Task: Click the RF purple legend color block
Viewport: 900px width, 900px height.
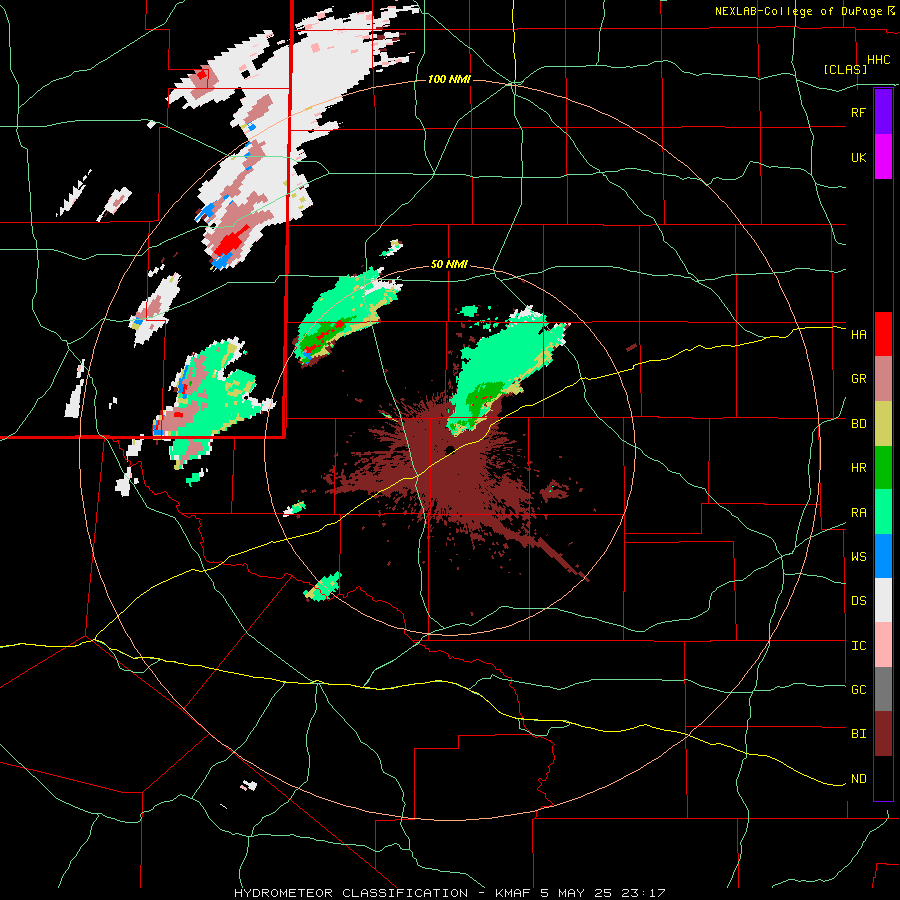Action: [883, 112]
